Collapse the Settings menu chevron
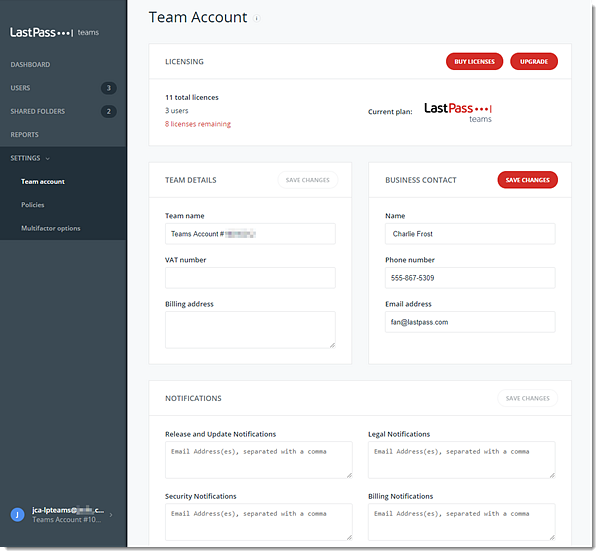Image resolution: width=600 pixels, height=555 pixels. tap(47, 158)
